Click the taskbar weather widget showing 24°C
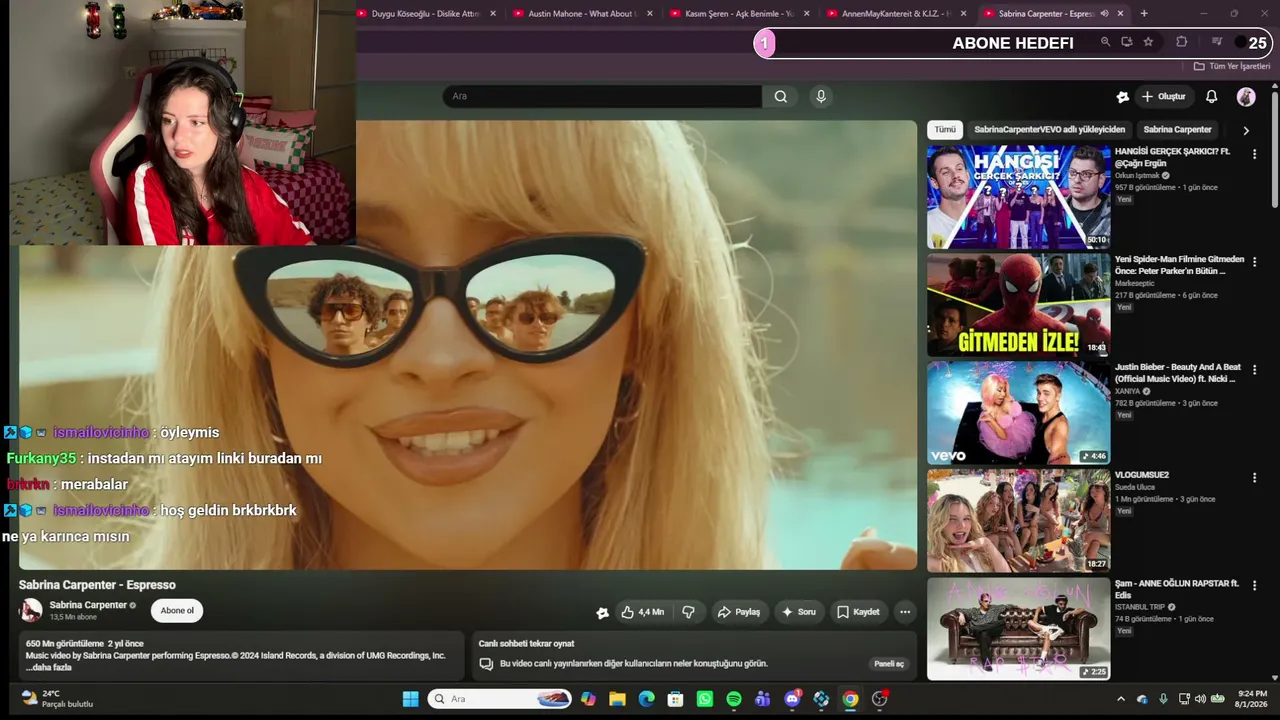 tap(58, 699)
